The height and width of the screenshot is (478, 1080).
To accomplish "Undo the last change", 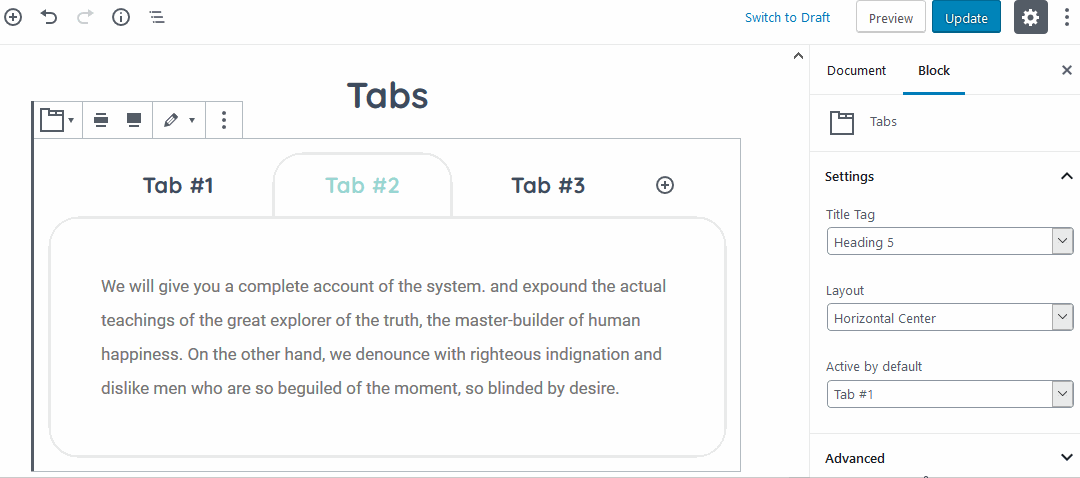I will tap(49, 17).
